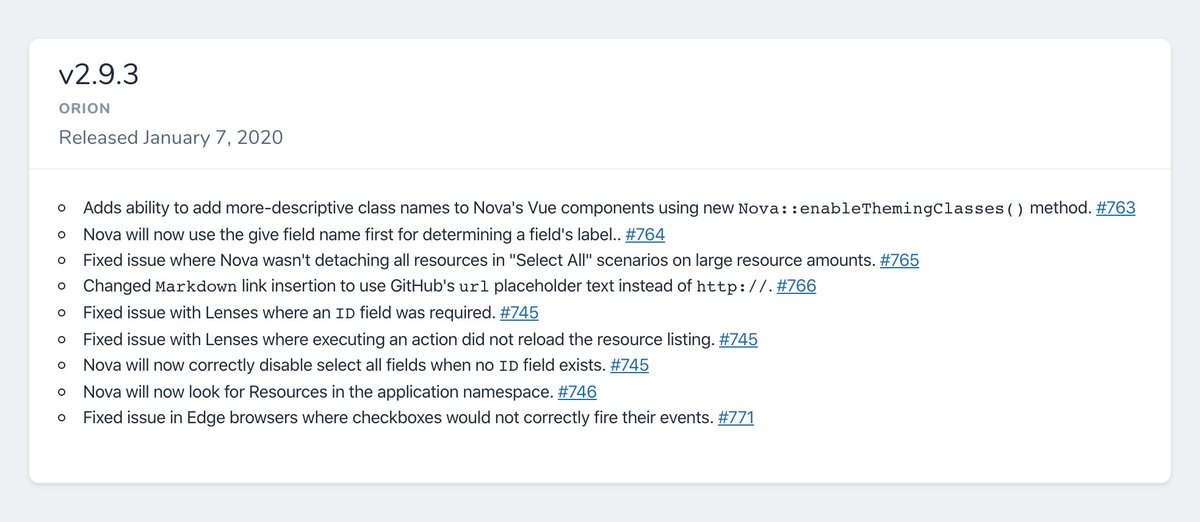
Task: Click the 'Released January 7, 2020' date text
Action: tap(171, 137)
